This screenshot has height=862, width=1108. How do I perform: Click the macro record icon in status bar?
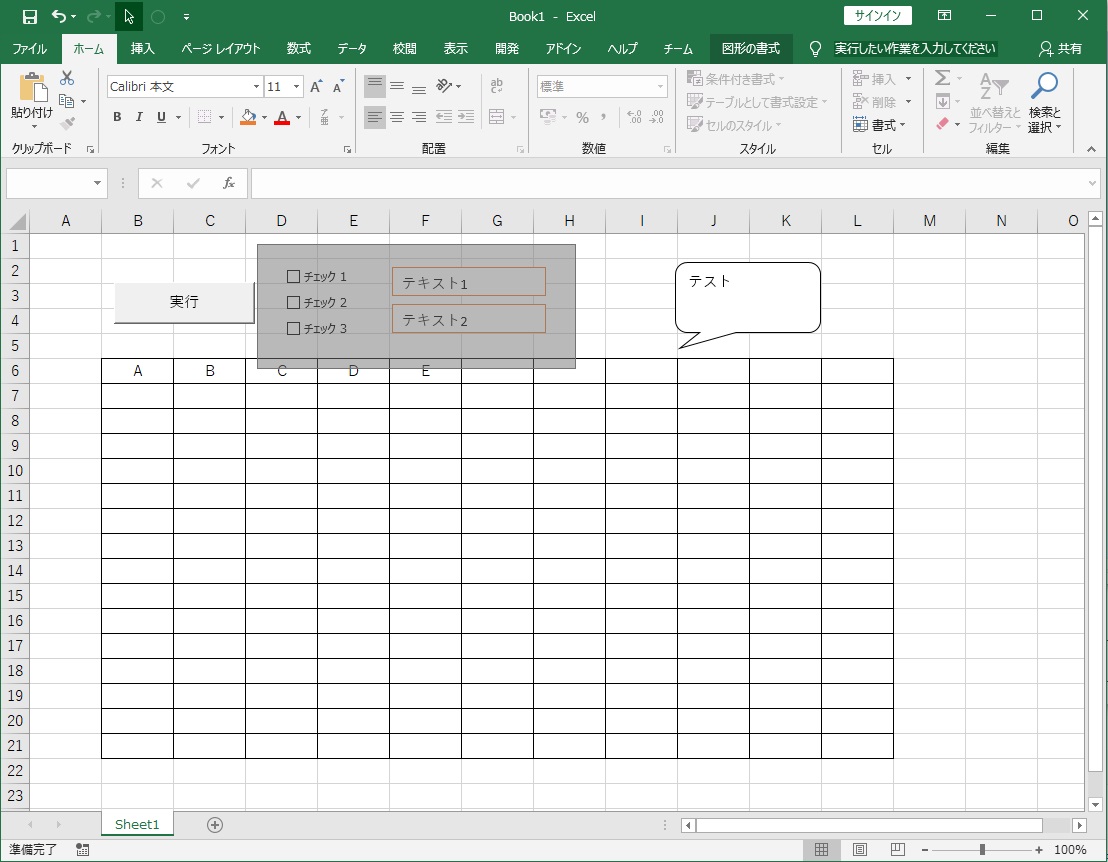(x=83, y=849)
